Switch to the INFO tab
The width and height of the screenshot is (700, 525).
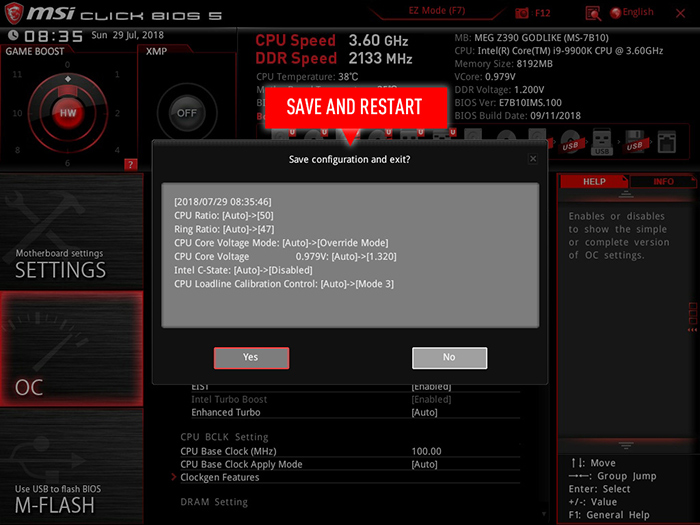point(663,182)
